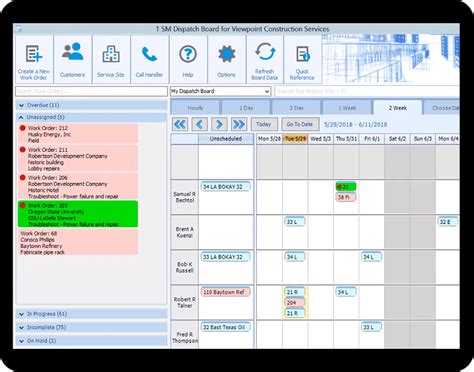Open the My Dispatch Board dropdown

pyautogui.click(x=220, y=91)
